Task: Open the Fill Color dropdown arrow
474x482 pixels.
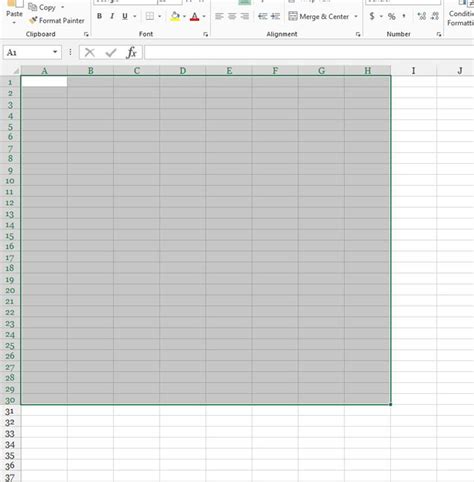Action: click(x=184, y=16)
